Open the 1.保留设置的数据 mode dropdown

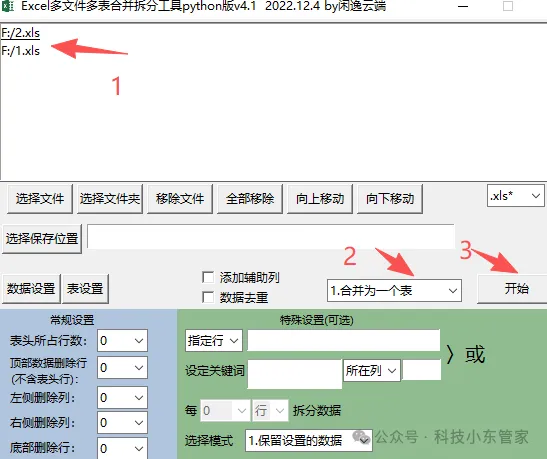[309, 441]
